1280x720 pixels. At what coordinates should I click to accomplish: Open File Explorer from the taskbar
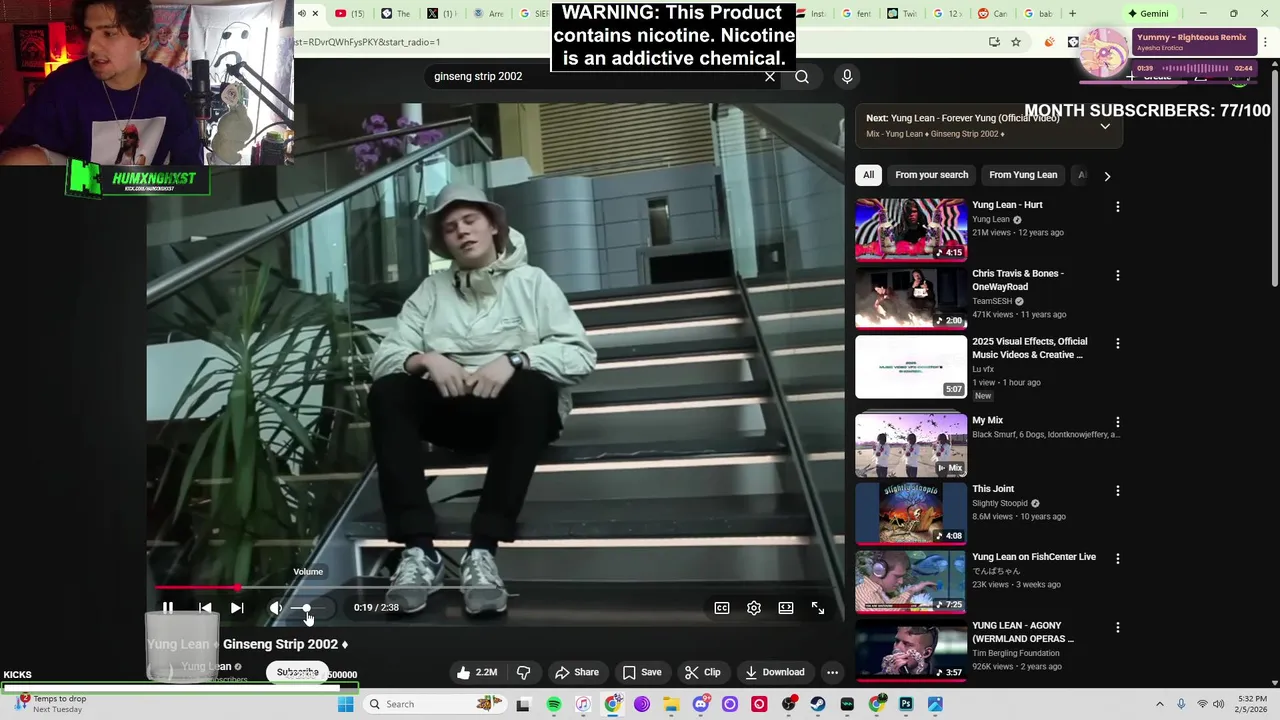coord(671,704)
